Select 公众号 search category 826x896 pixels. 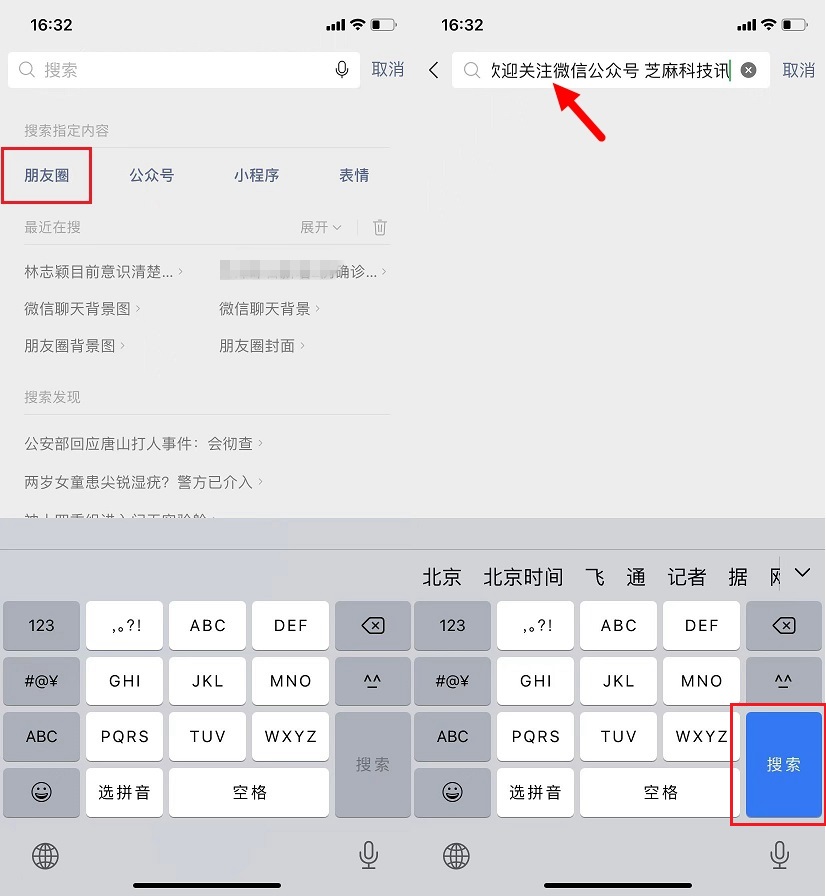tap(151, 175)
